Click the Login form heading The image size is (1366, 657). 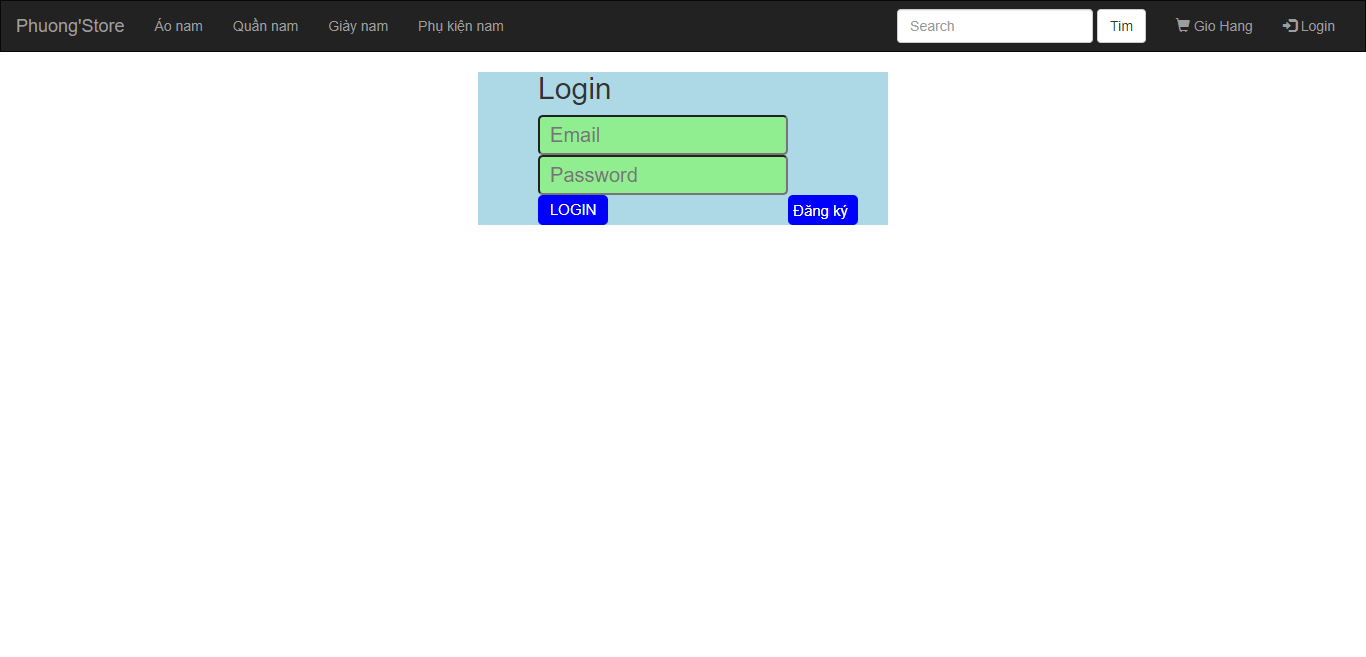(574, 89)
